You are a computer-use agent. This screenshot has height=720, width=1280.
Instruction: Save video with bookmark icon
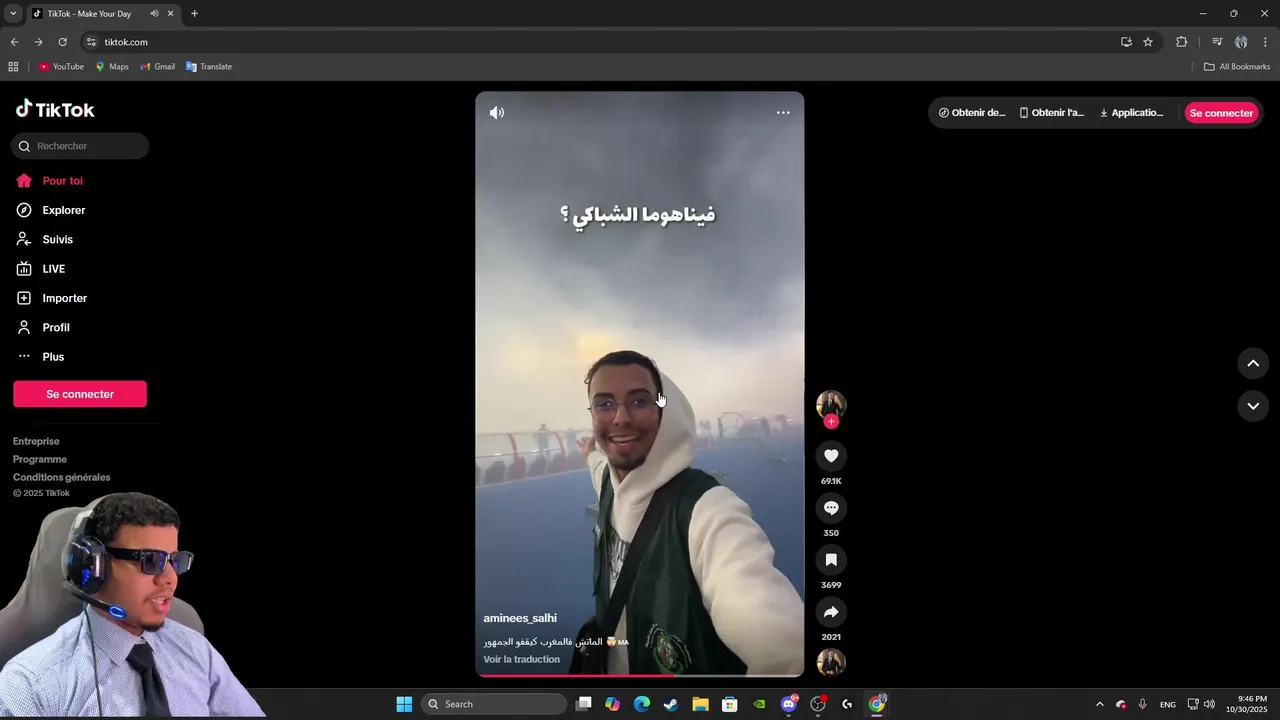831,560
